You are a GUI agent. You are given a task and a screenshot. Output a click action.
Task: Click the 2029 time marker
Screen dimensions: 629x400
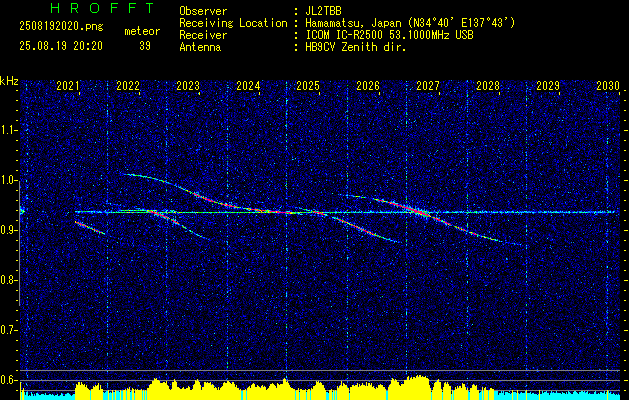coord(548,86)
